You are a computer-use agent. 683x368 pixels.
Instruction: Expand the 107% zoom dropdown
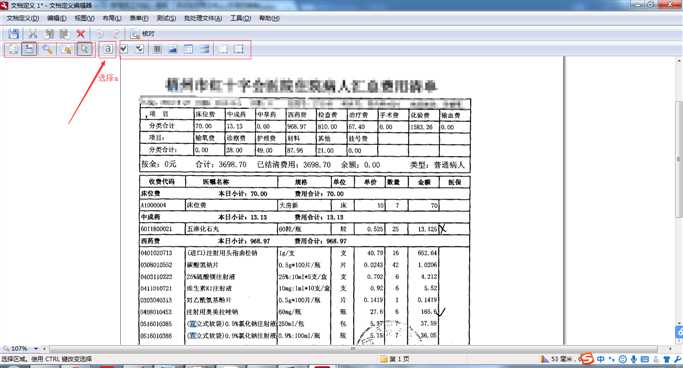tap(36, 348)
